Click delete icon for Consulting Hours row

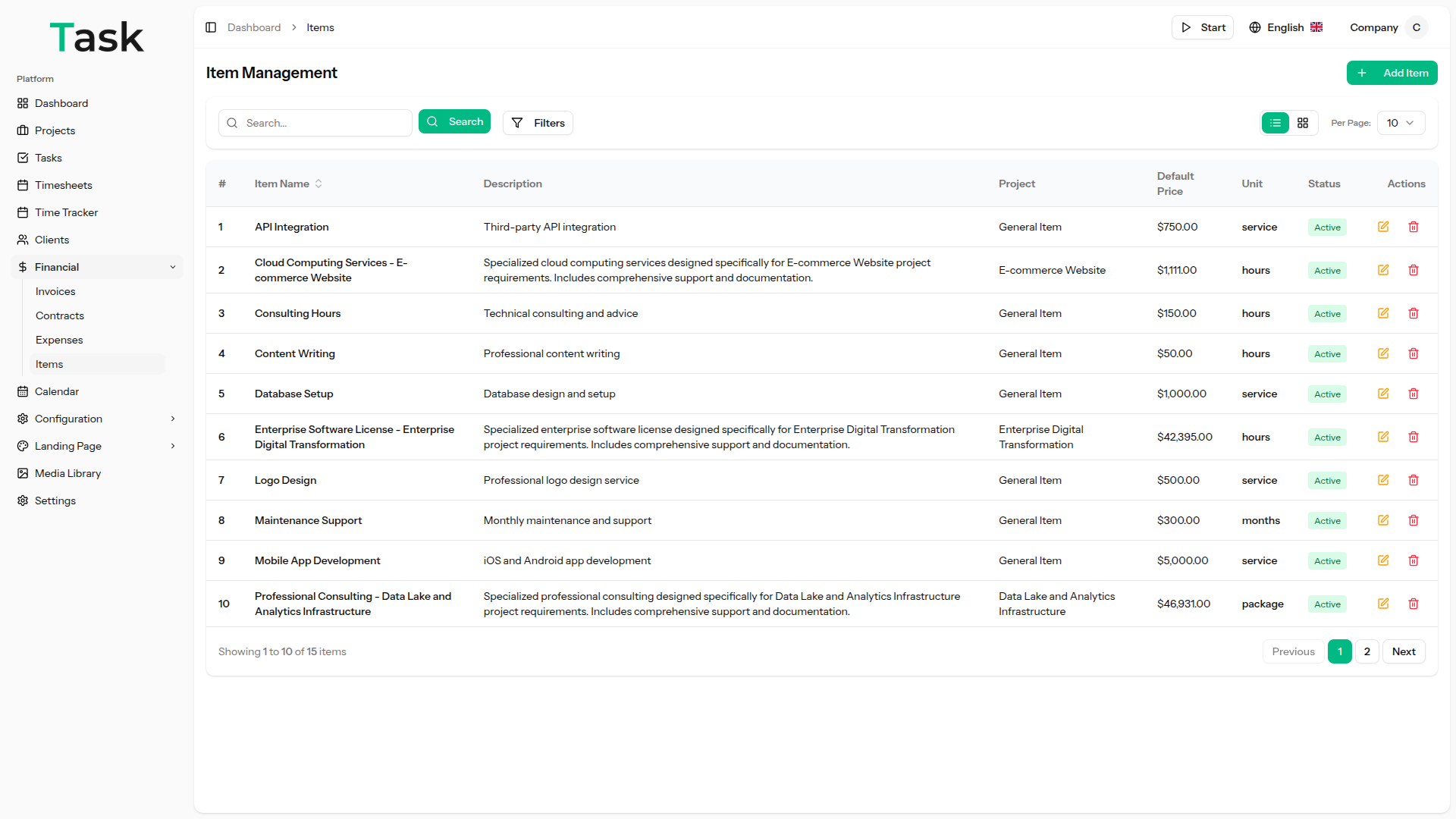[1414, 313]
